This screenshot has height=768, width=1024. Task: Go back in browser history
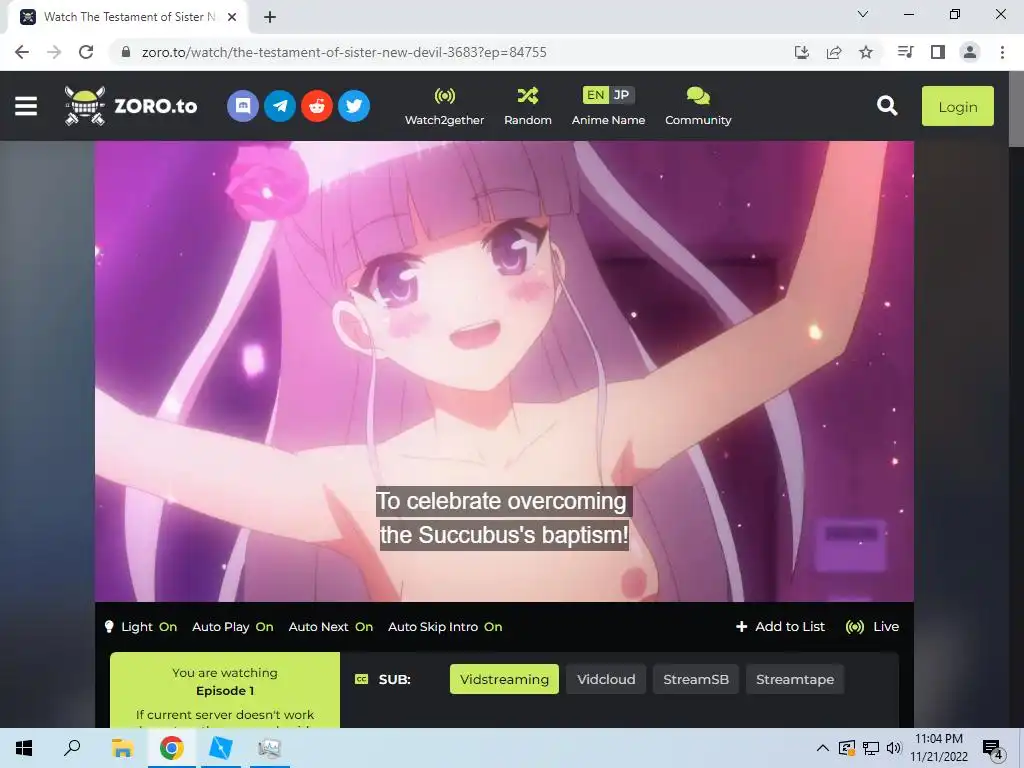[22, 52]
